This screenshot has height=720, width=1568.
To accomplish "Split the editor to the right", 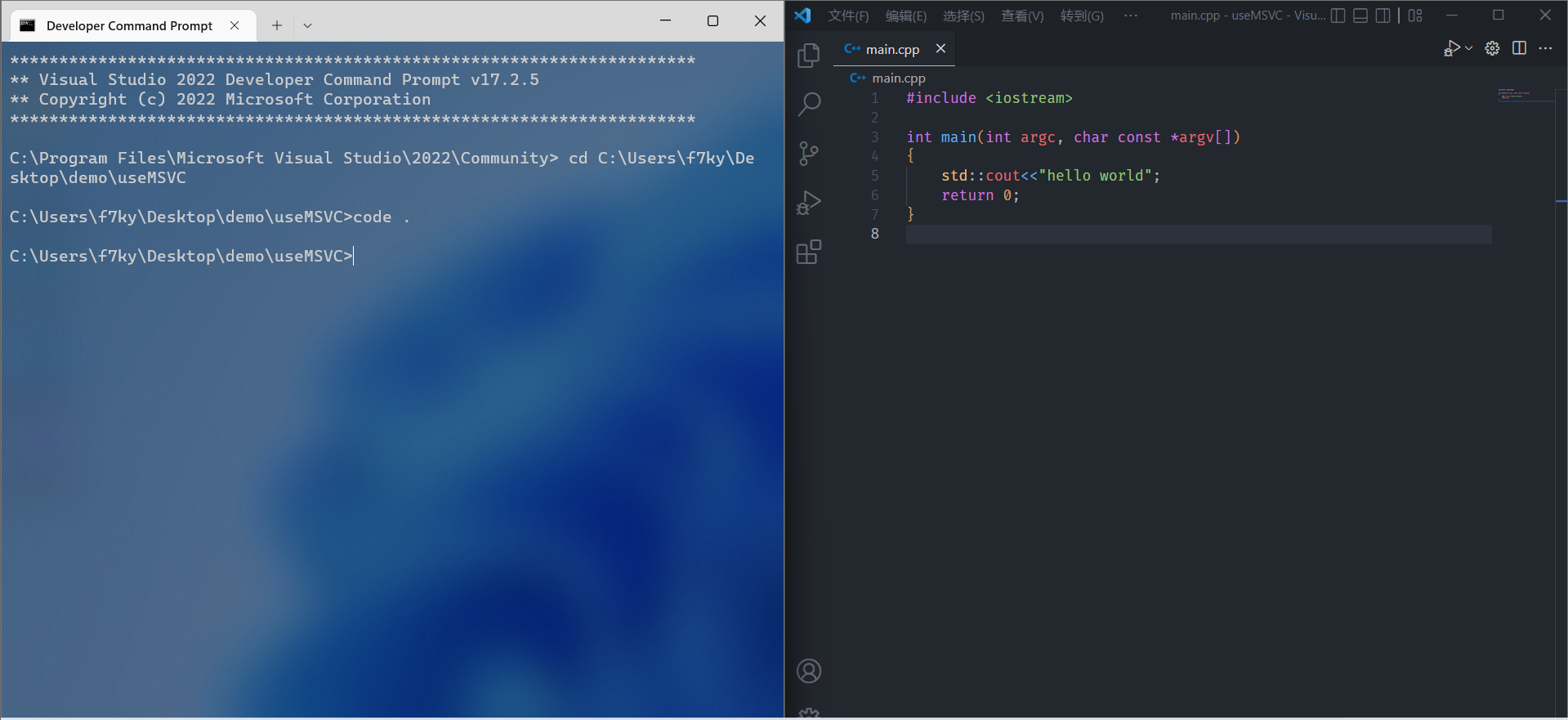I will click(1519, 48).
